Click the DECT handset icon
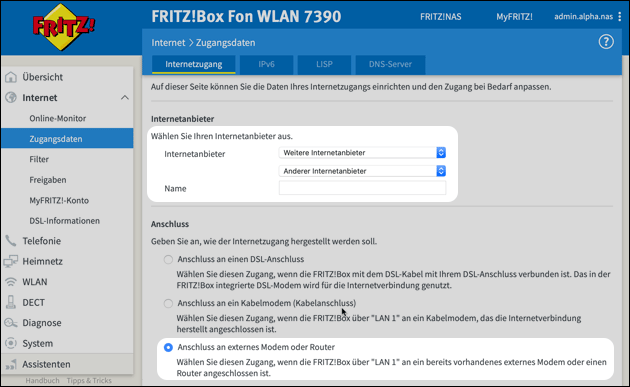Image resolution: width=630 pixels, height=387 pixels. click(11, 302)
